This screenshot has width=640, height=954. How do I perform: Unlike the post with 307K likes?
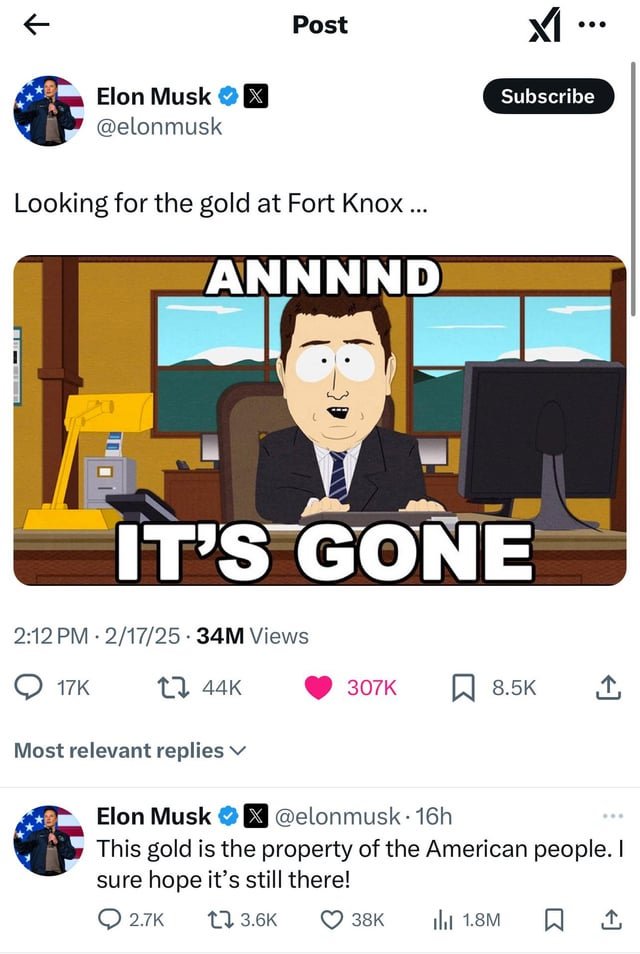pyautogui.click(x=318, y=688)
